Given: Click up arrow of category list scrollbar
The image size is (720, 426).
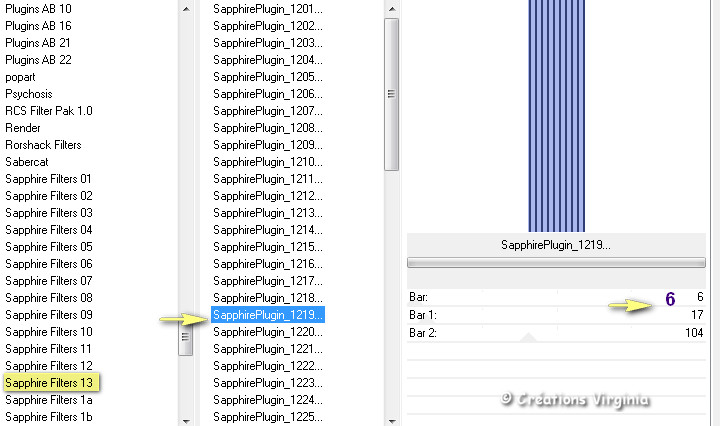Looking at the screenshot, I should 186,9.
